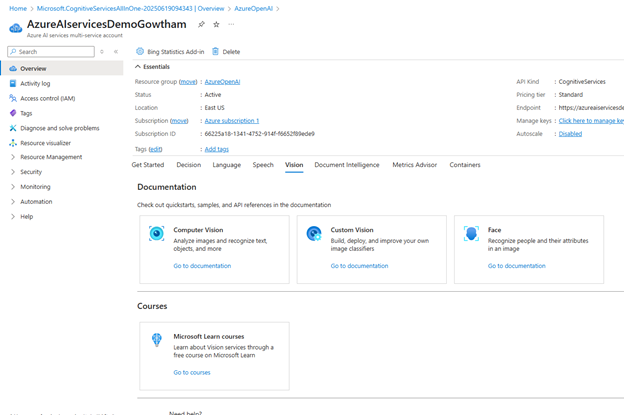Click the Custom Vision icon
This screenshot has height=415, width=624.
(x=314, y=234)
